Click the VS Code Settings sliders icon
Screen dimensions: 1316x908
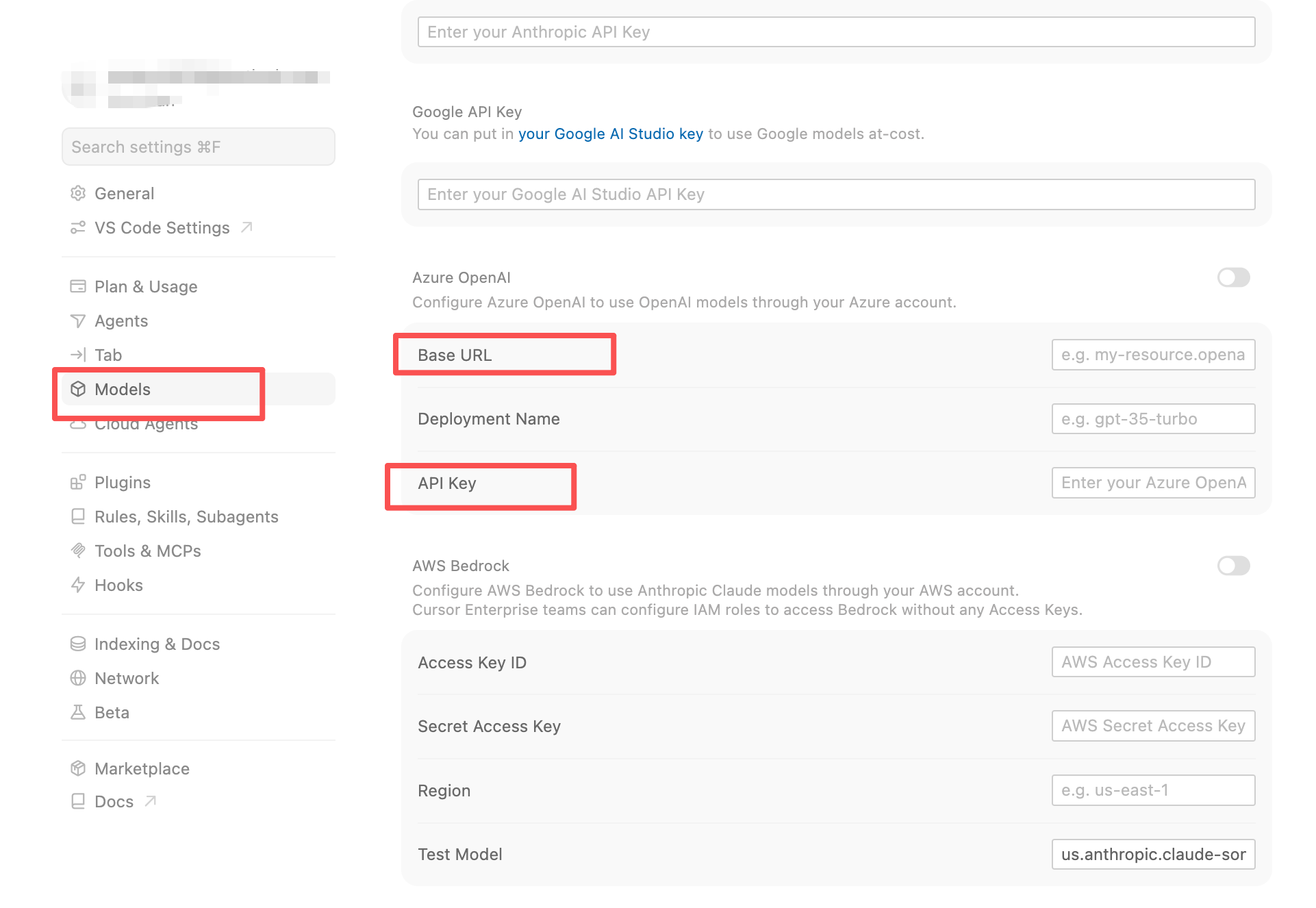(x=78, y=227)
